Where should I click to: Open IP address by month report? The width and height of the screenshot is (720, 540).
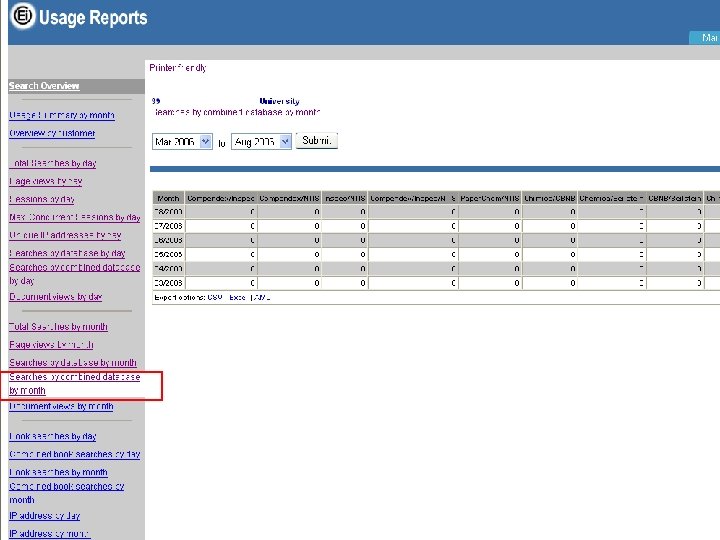click(50, 534)
